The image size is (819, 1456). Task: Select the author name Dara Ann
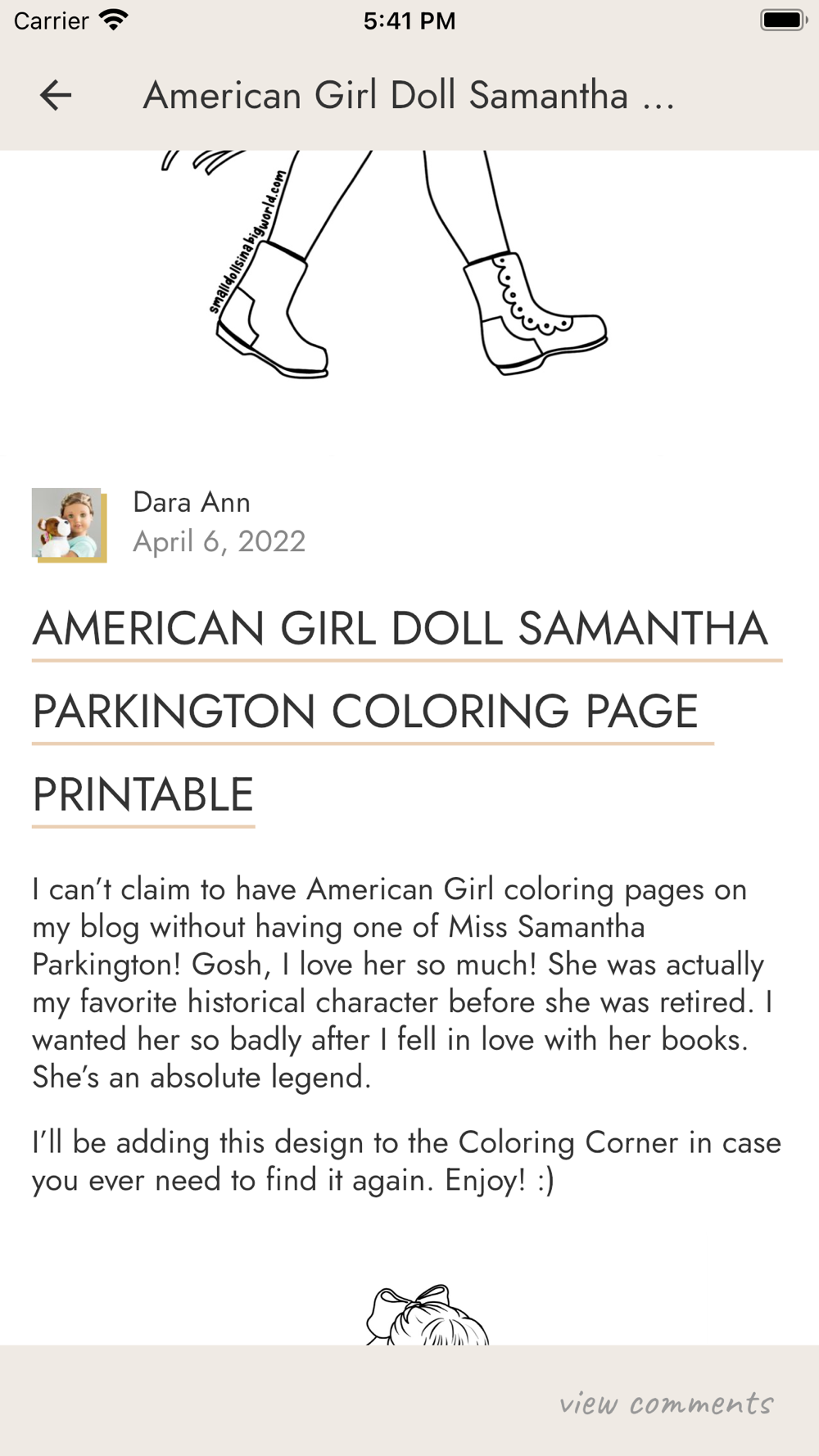click(x=192, y=502)
